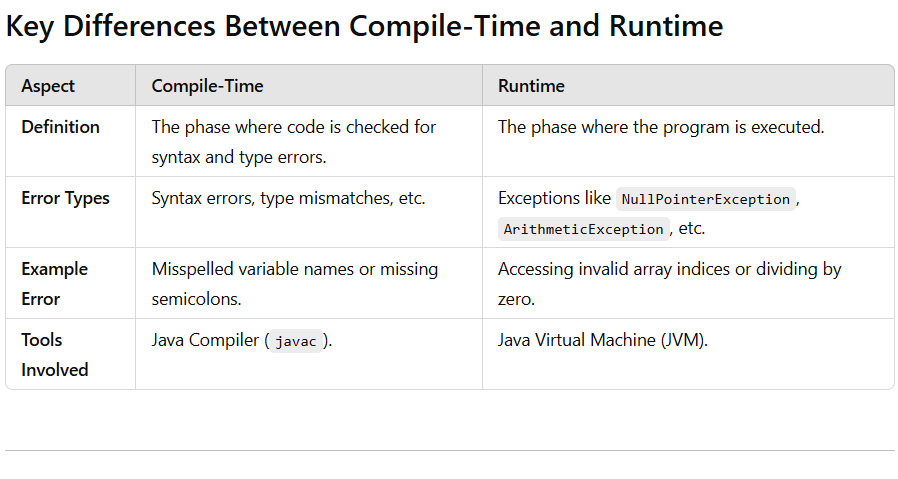The width and height of the screenshot is (898, 479).
Task: Click the horizontal divider below the table
Action: (x=449, y=450)
